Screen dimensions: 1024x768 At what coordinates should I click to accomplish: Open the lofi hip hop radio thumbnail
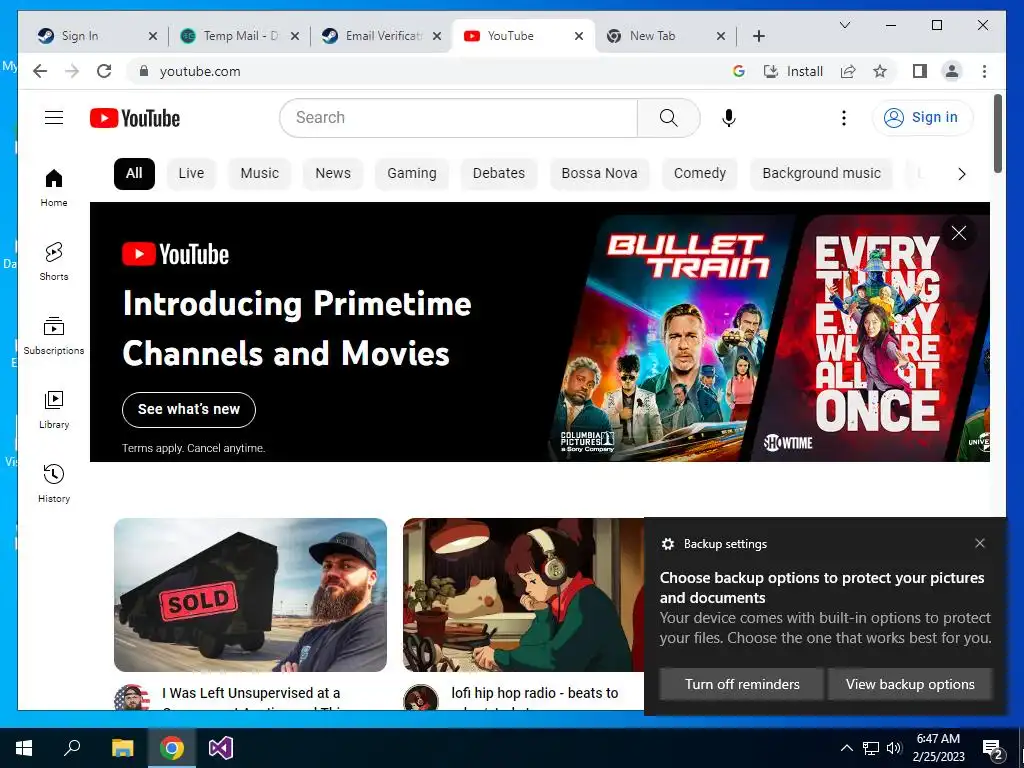tap(524, 595)
